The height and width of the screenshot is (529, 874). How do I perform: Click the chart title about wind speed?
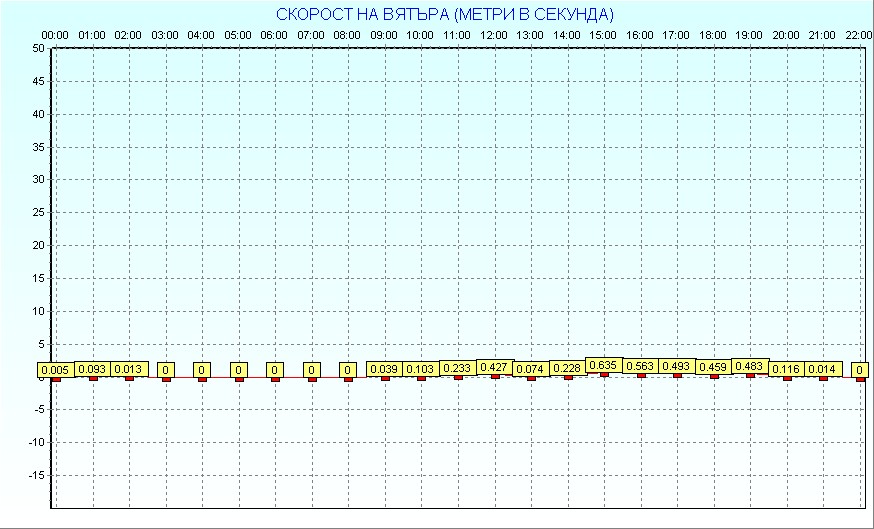click(444, 14)
